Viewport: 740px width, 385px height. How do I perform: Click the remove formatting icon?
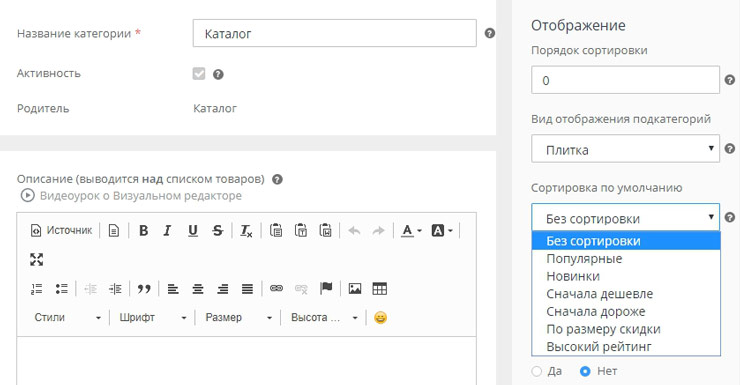[x=246, y=230]
